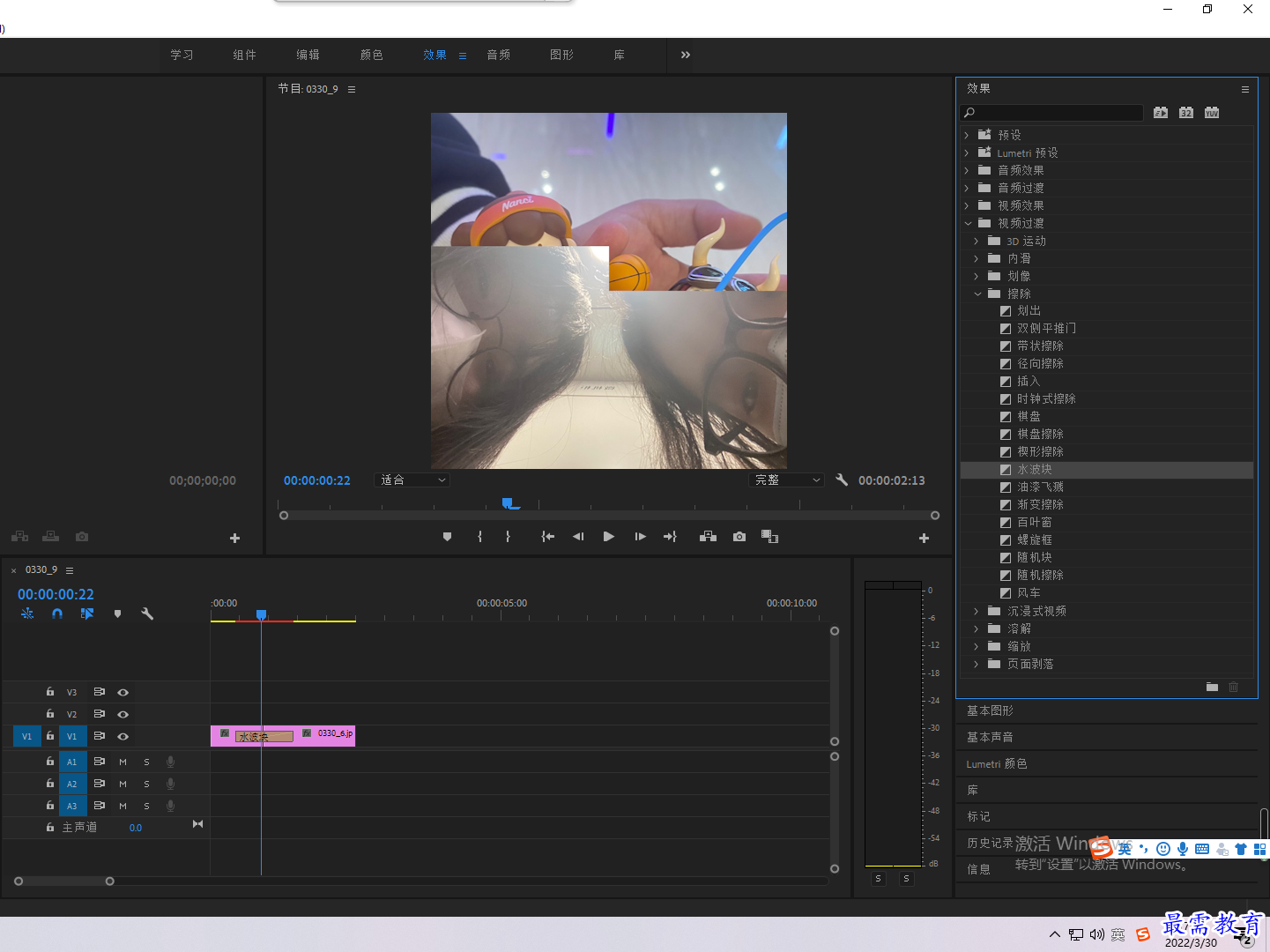This screenshot has height=952, width=1270.
Task: Expand the 预设 folder
Action: point(967,135)
